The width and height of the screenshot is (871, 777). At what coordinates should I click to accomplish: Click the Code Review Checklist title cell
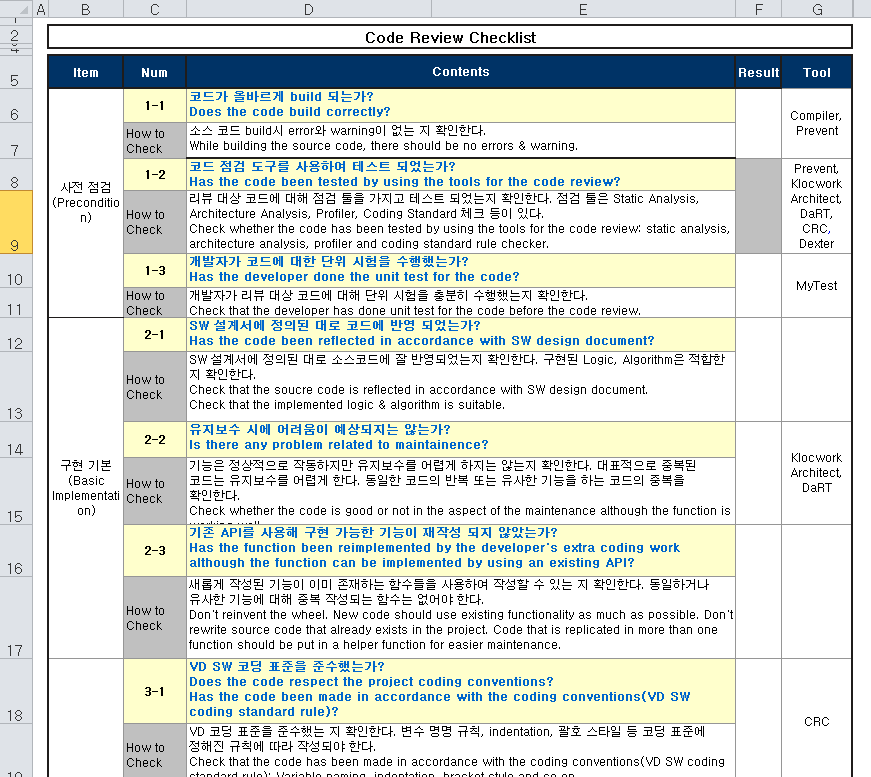(450, 38)
